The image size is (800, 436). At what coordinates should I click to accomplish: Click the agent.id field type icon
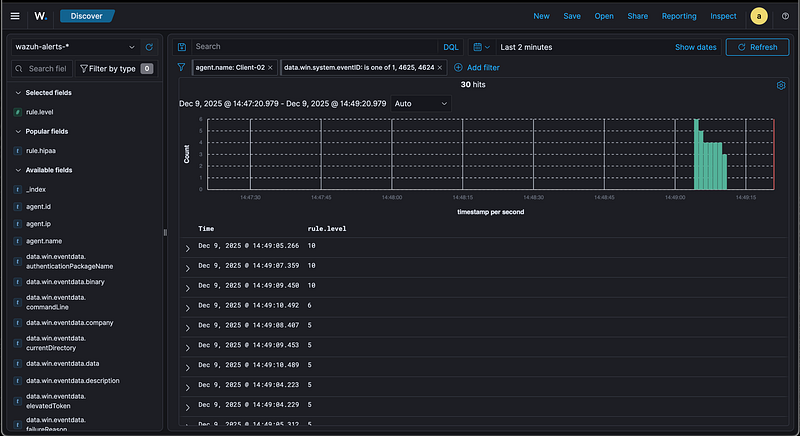click(x=18, y=207)
